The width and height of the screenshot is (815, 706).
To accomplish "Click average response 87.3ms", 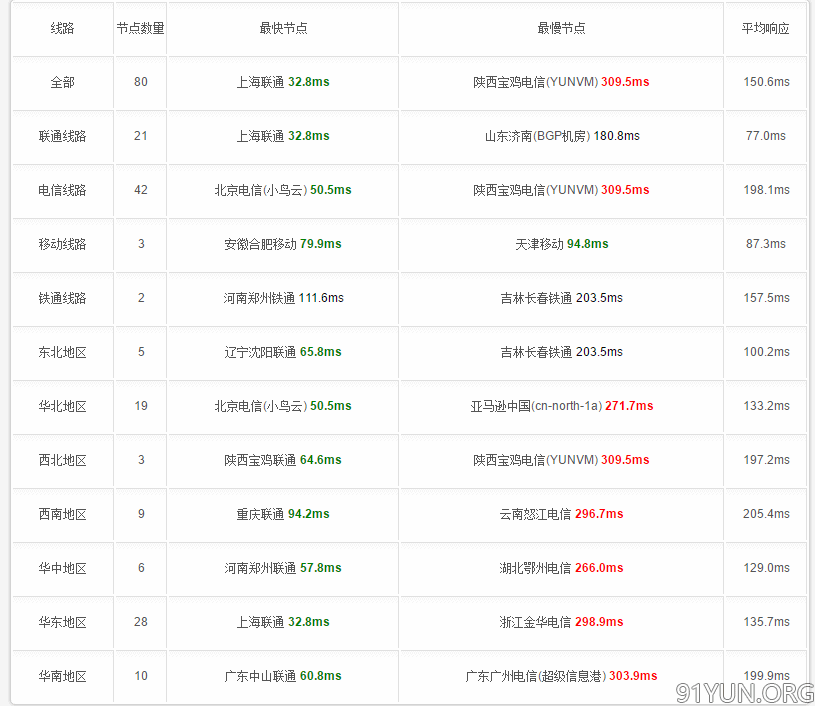I will (x=766, y=244).
